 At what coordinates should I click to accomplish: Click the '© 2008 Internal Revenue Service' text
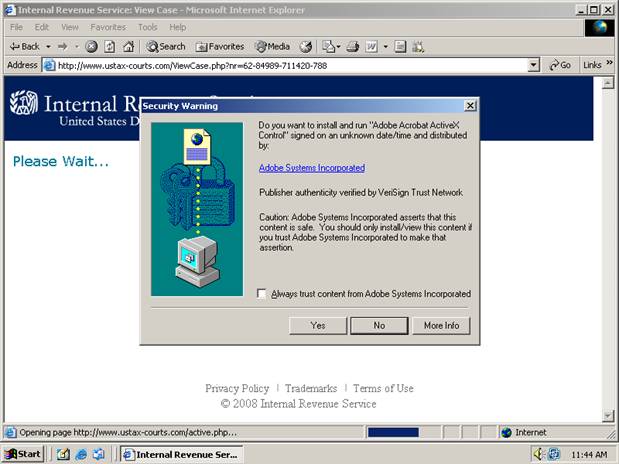pyautogui.click(x=298, y=404)
